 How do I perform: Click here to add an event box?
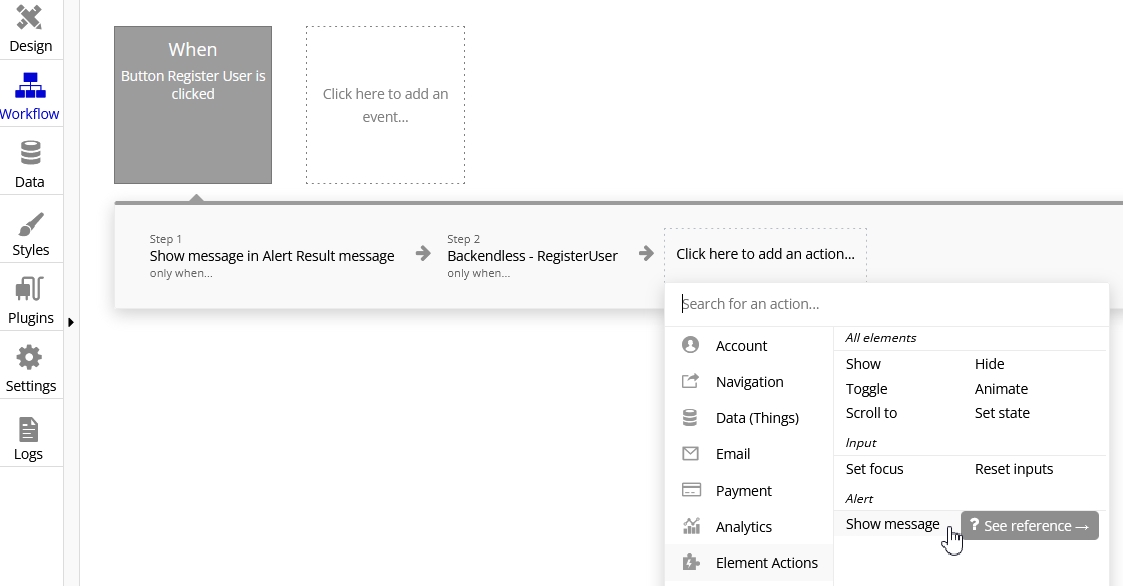385,105
